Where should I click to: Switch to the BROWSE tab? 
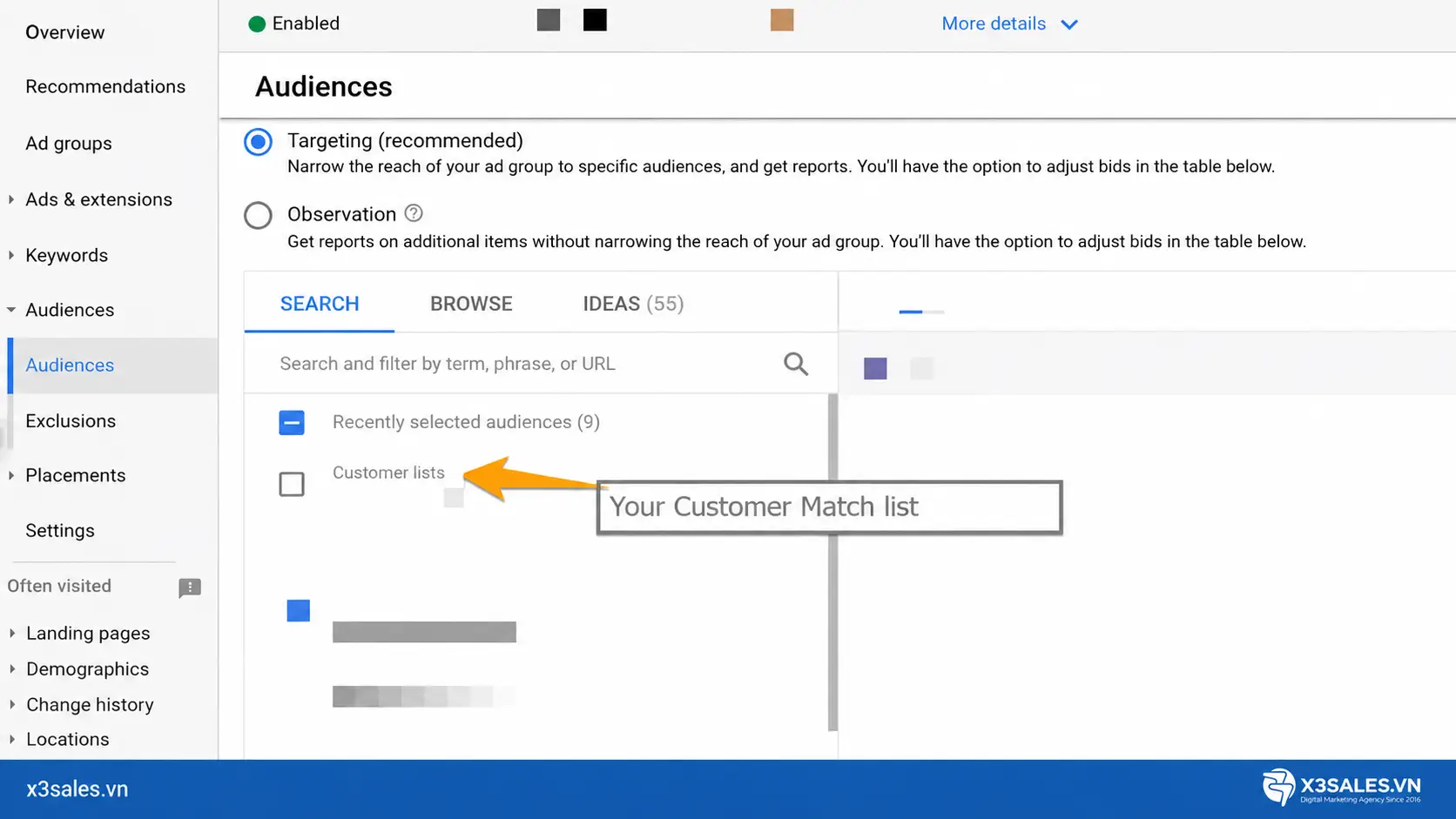[471, 304]
